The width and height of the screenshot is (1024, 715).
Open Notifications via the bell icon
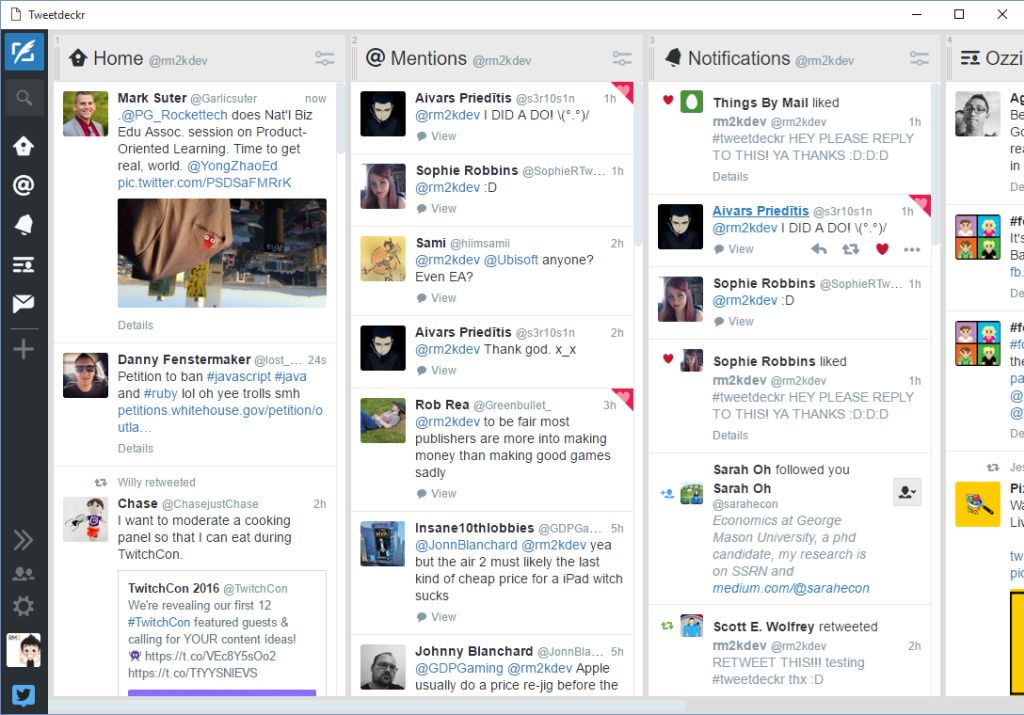coord(23,225)
